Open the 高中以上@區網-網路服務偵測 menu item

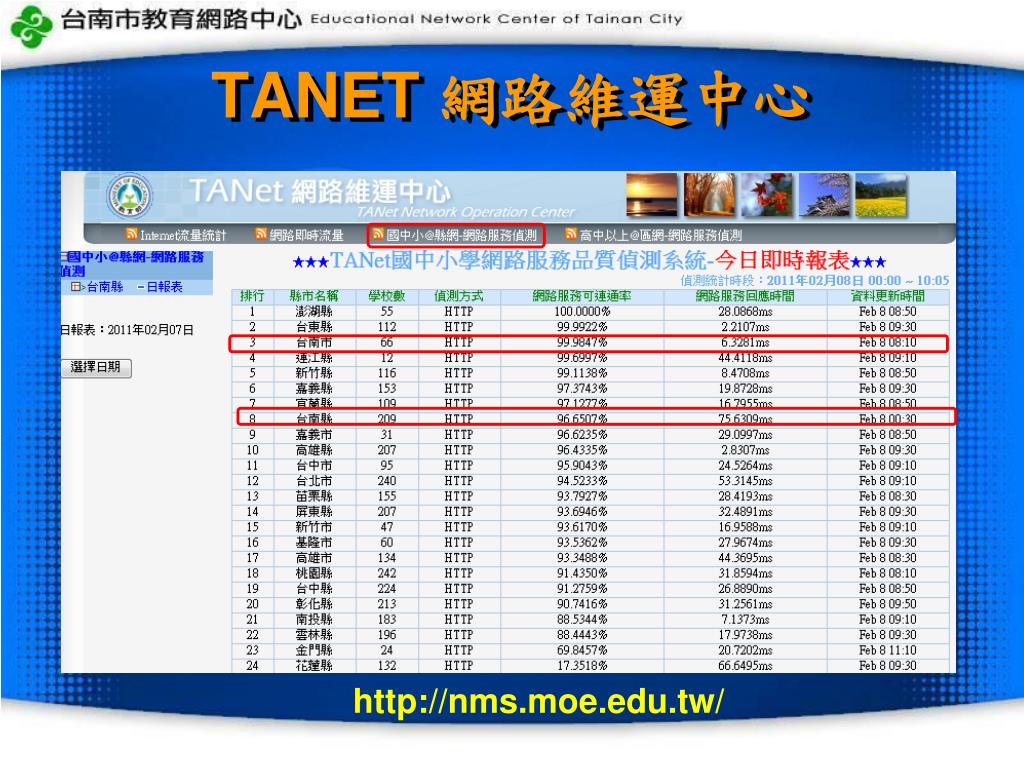pyautogui.click(x=660, y=235)
